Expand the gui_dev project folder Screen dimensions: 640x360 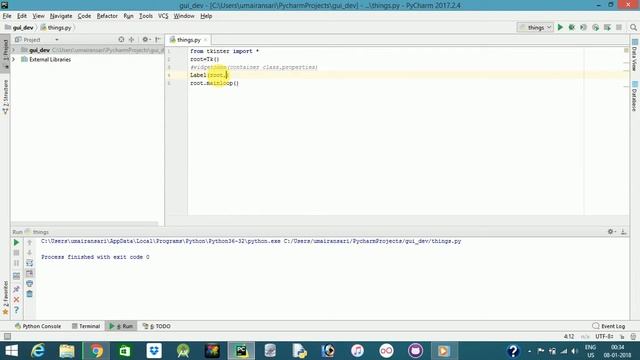click(14, 50)
